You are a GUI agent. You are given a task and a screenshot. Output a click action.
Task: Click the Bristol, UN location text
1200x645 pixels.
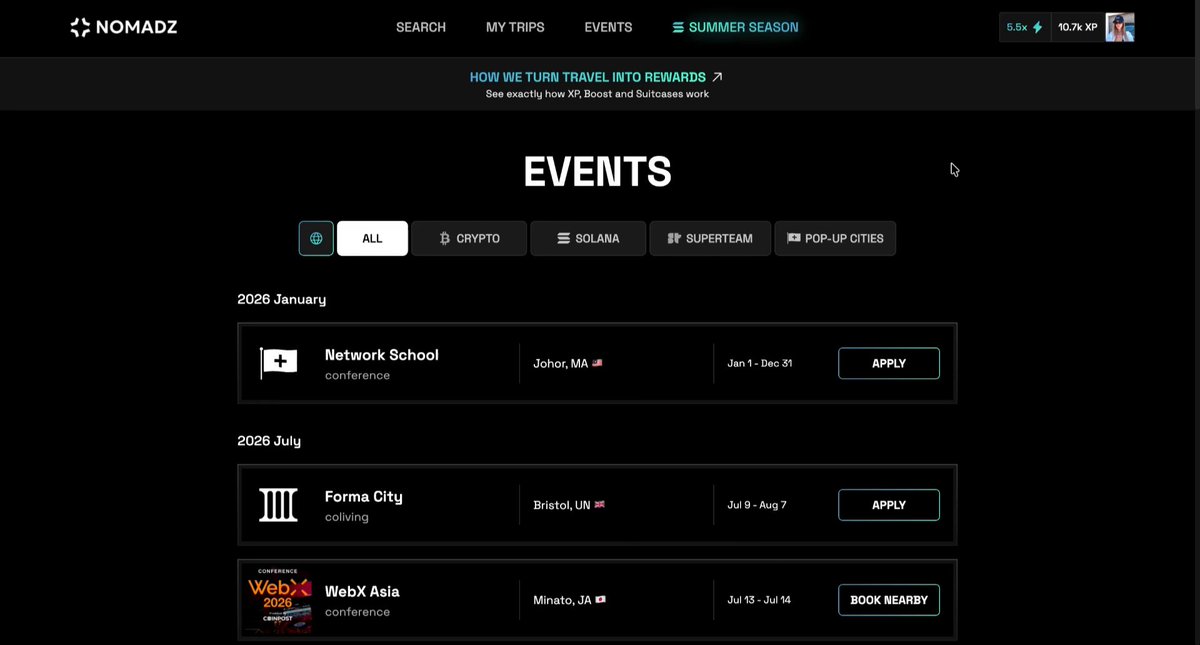click(562, 505)
